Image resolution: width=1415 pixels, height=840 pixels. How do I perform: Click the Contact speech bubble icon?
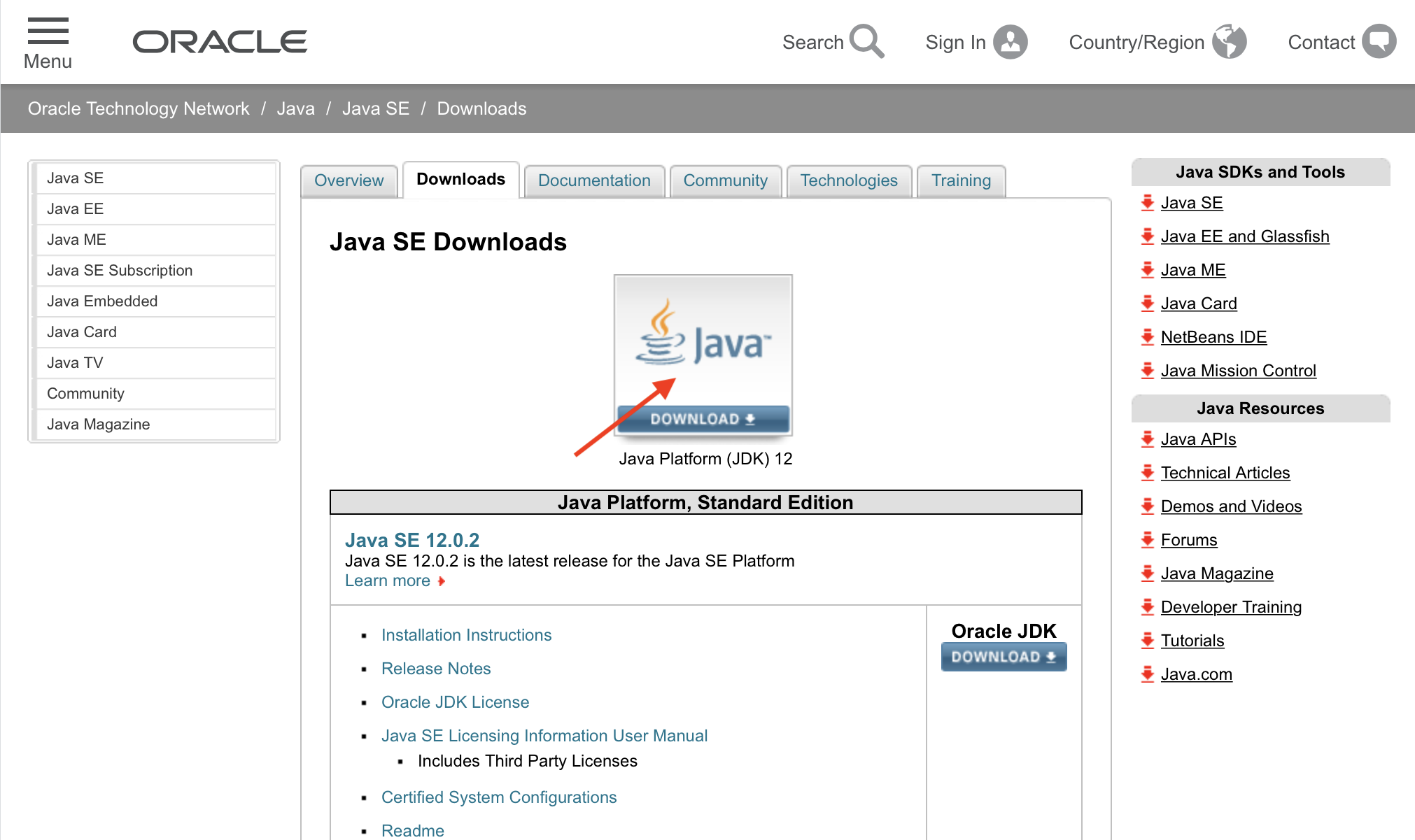point(1379,42)
